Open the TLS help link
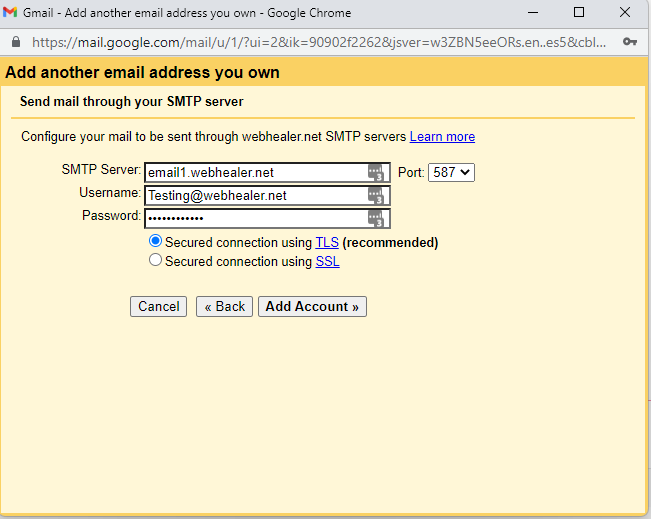 click(x=327, y=242)
